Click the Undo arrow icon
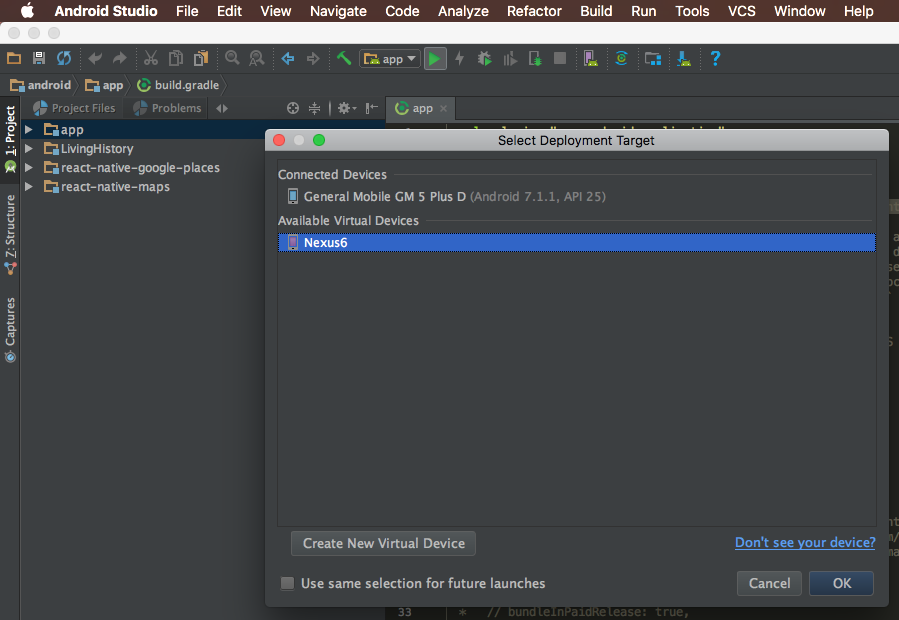This screenshot has width=899, height=620. [x=95, y=59]
